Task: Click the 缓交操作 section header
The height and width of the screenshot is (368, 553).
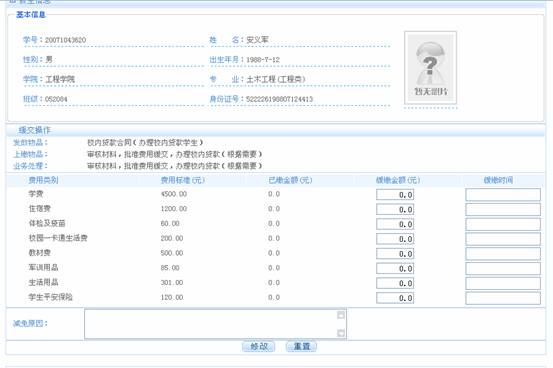Action: tap(35, 130)
